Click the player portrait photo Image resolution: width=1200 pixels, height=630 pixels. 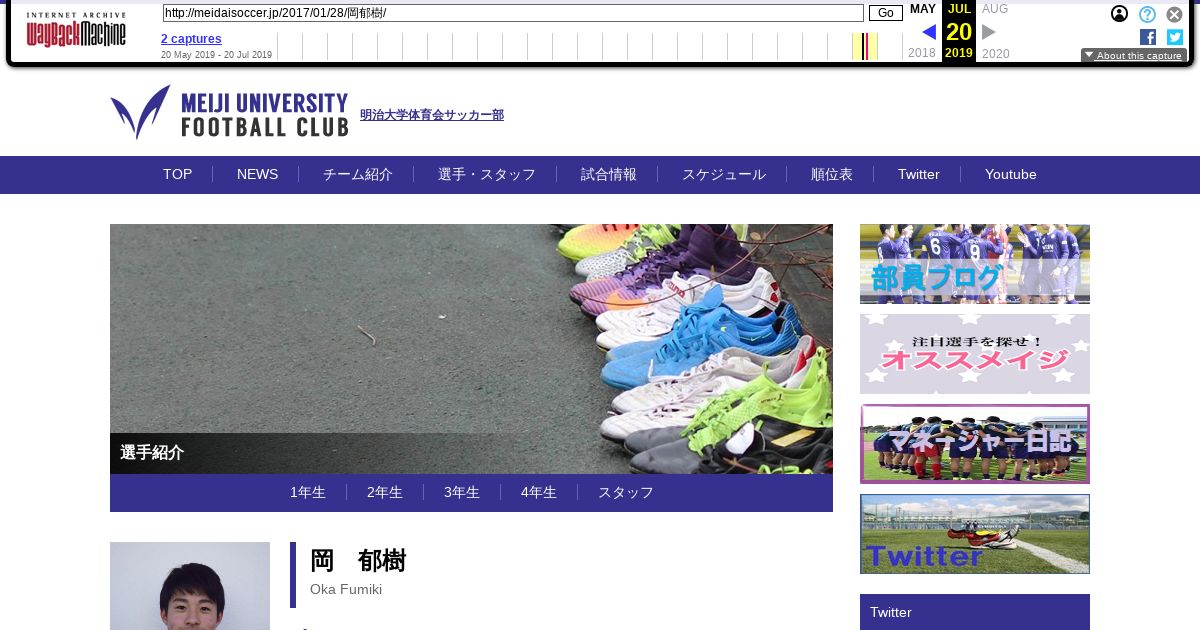[190, 586]
